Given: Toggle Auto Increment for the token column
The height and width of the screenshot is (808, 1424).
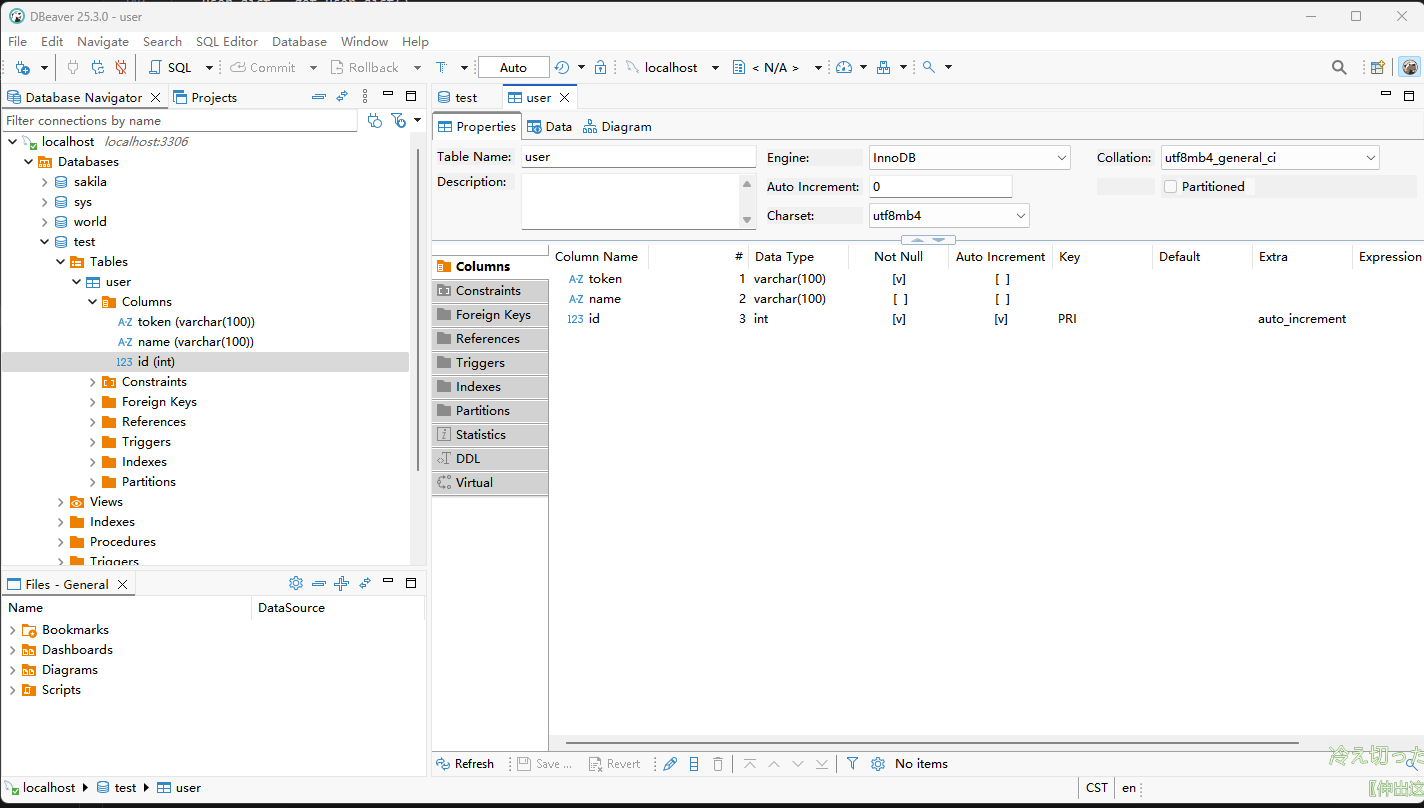Looking at the screenshot, I should pos(1001,279).
